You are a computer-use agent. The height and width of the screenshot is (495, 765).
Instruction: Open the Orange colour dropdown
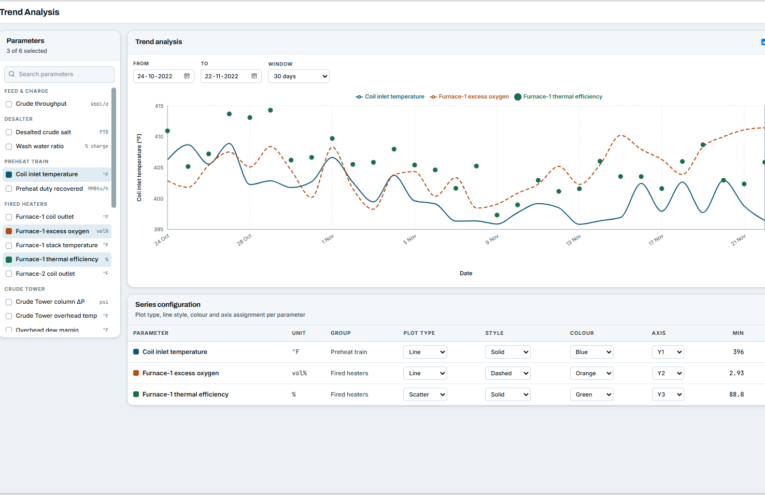point(591,373)
